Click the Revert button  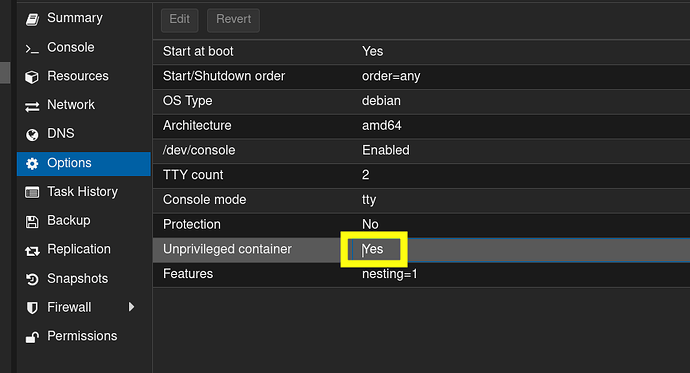coord(234,20)
